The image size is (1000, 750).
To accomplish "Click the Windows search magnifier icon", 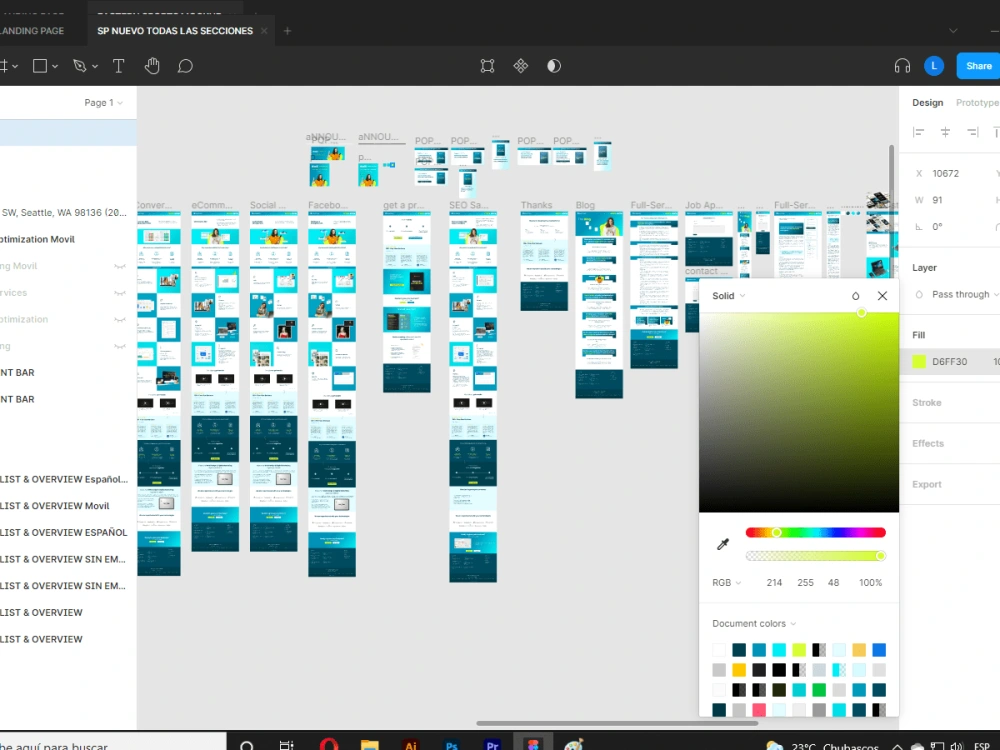I will click(247, 746).
